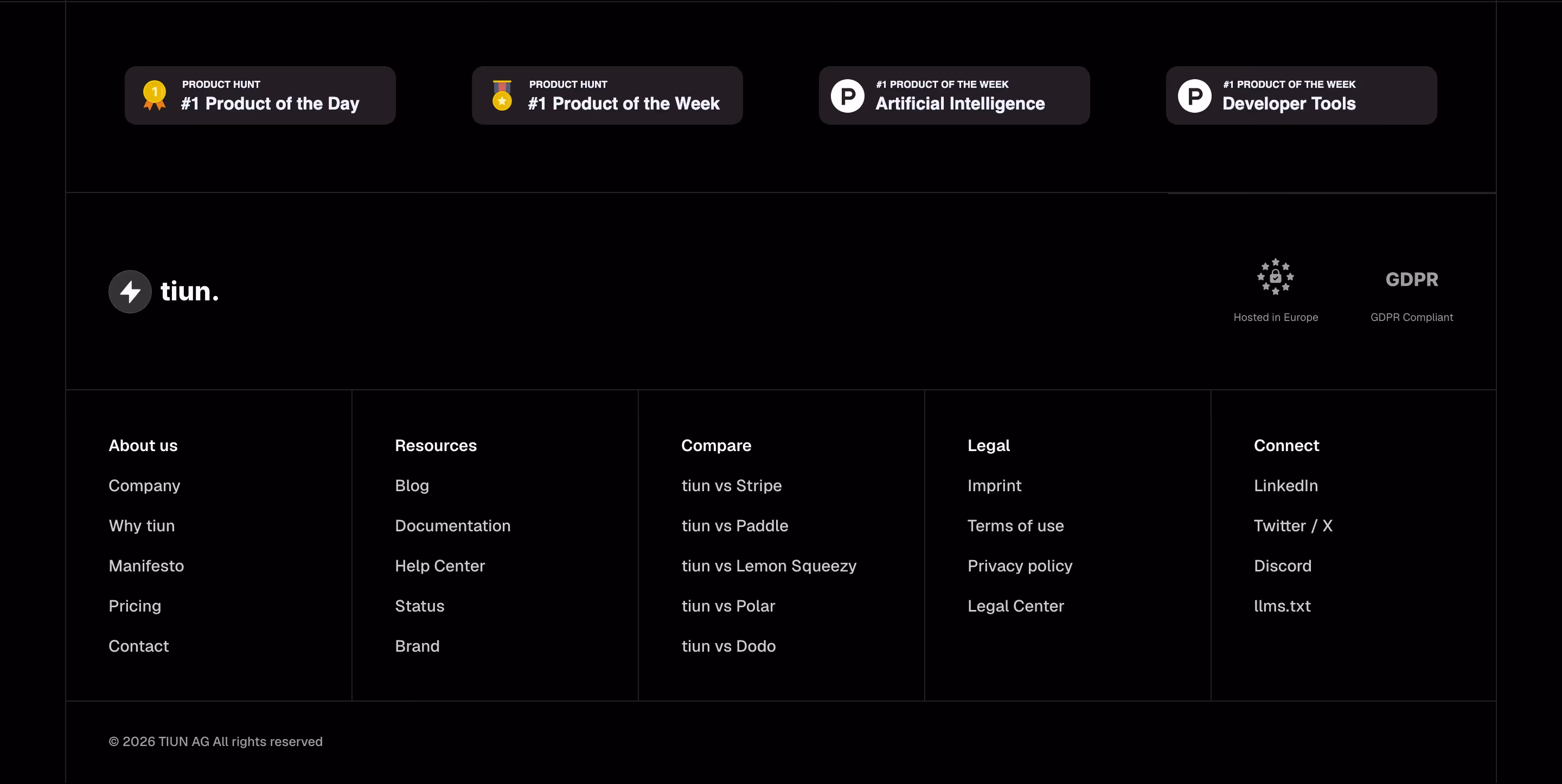Click the Product Hunt logo on Artificial Intelligence badge
The height and width of the screenshot is (784, 1562).
click(848, 96)
